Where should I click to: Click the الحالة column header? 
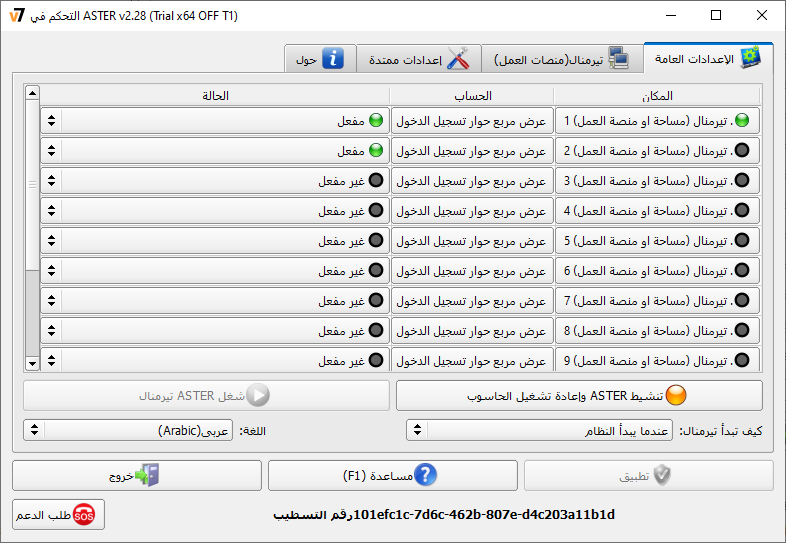215,96
